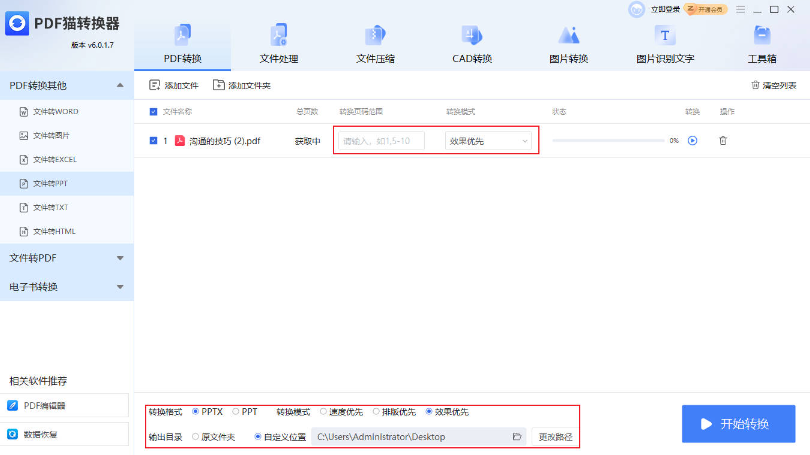
Task: Select the PPT format radio button
Action: (236, 412)
